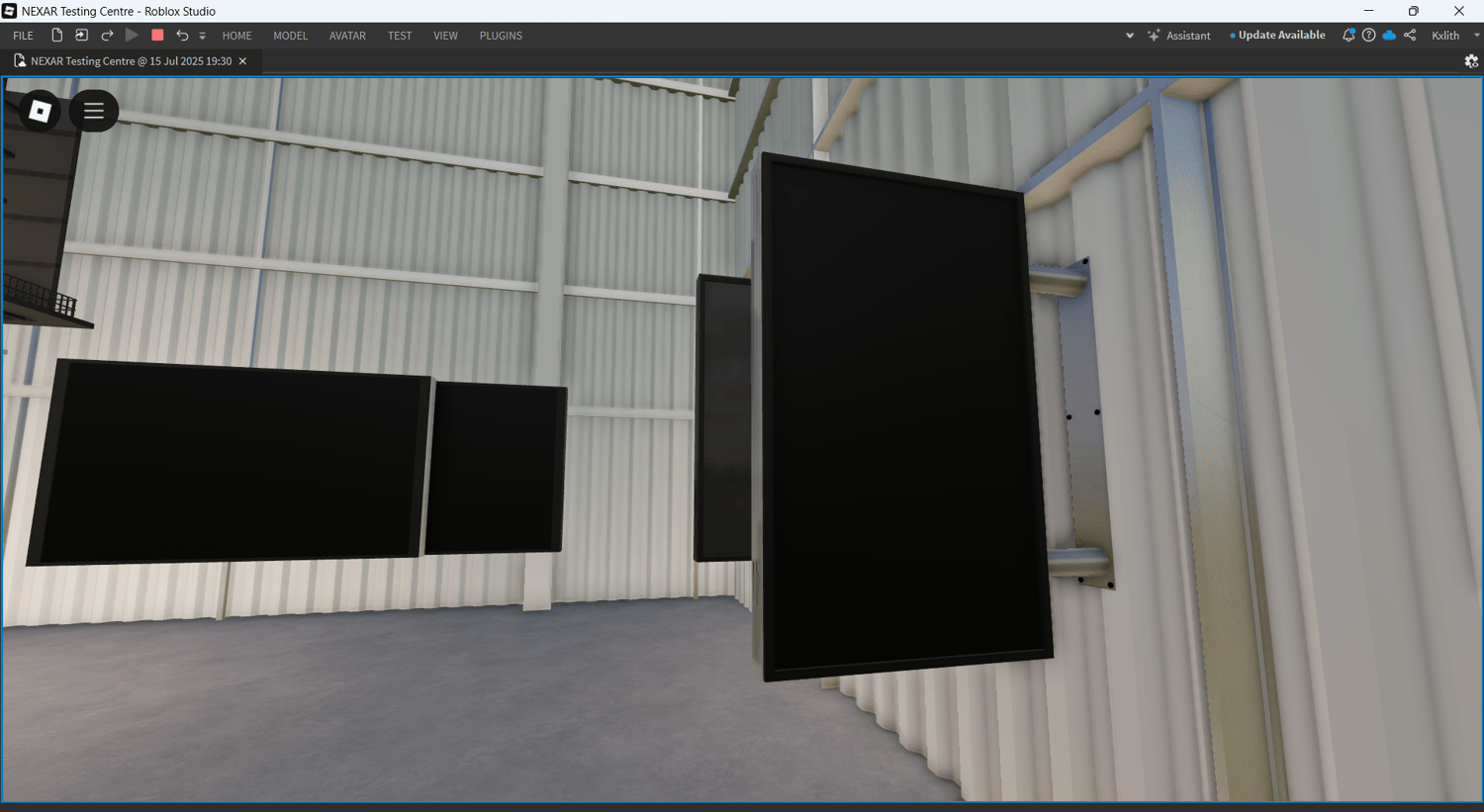
Task: Switch to the PLUGINS ribbon tab
Action: (x=501, y=36)
